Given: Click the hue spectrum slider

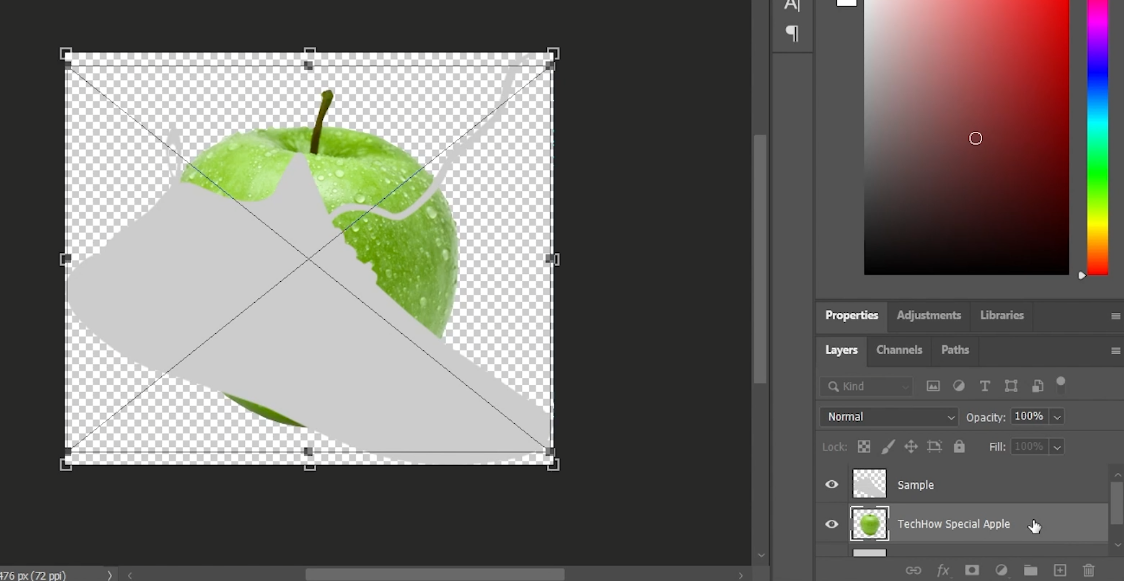Looking at the screenshot, I should 1097,137.
